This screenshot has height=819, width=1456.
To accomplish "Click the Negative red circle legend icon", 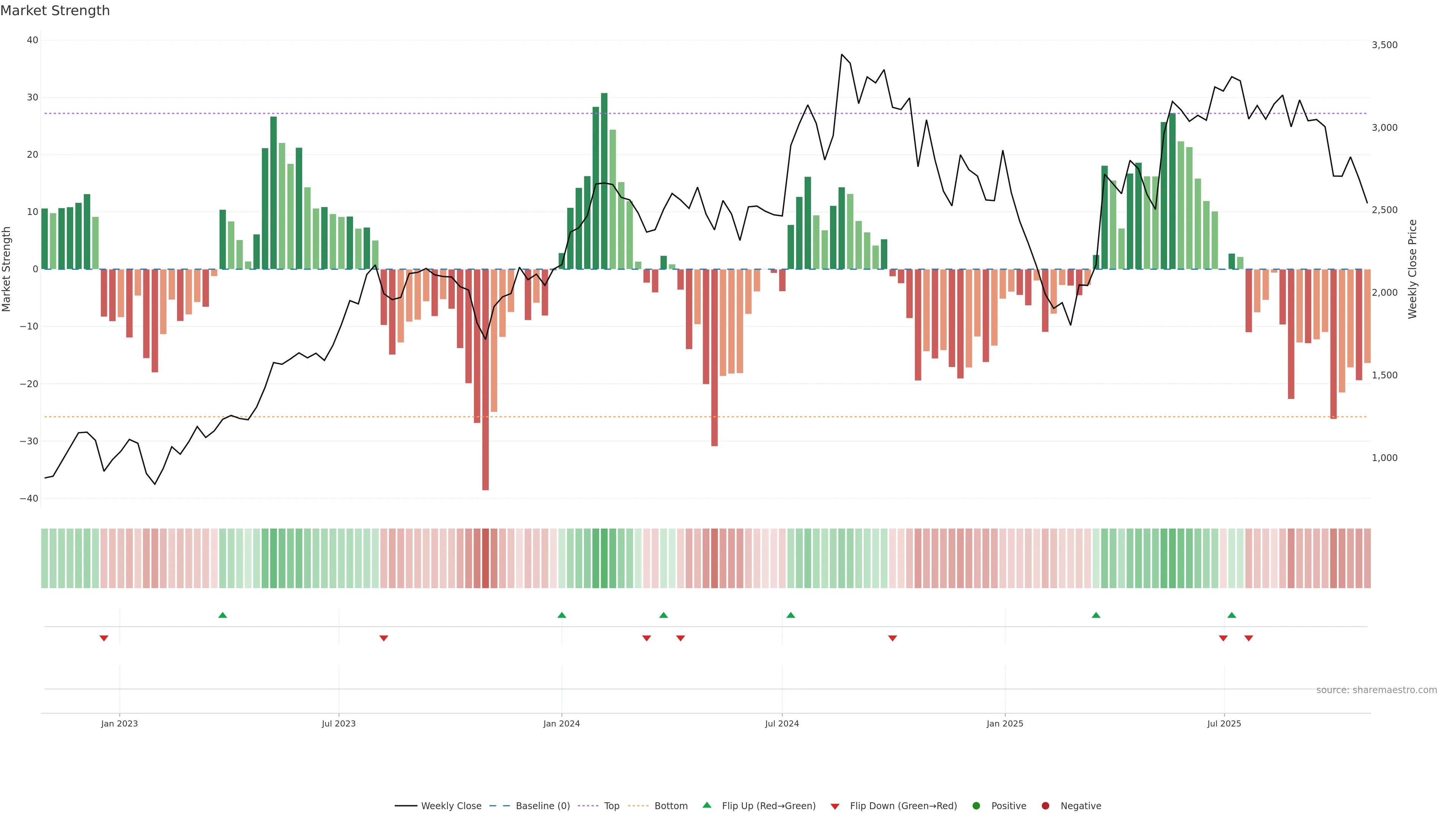I will [x=1045, y=806].
